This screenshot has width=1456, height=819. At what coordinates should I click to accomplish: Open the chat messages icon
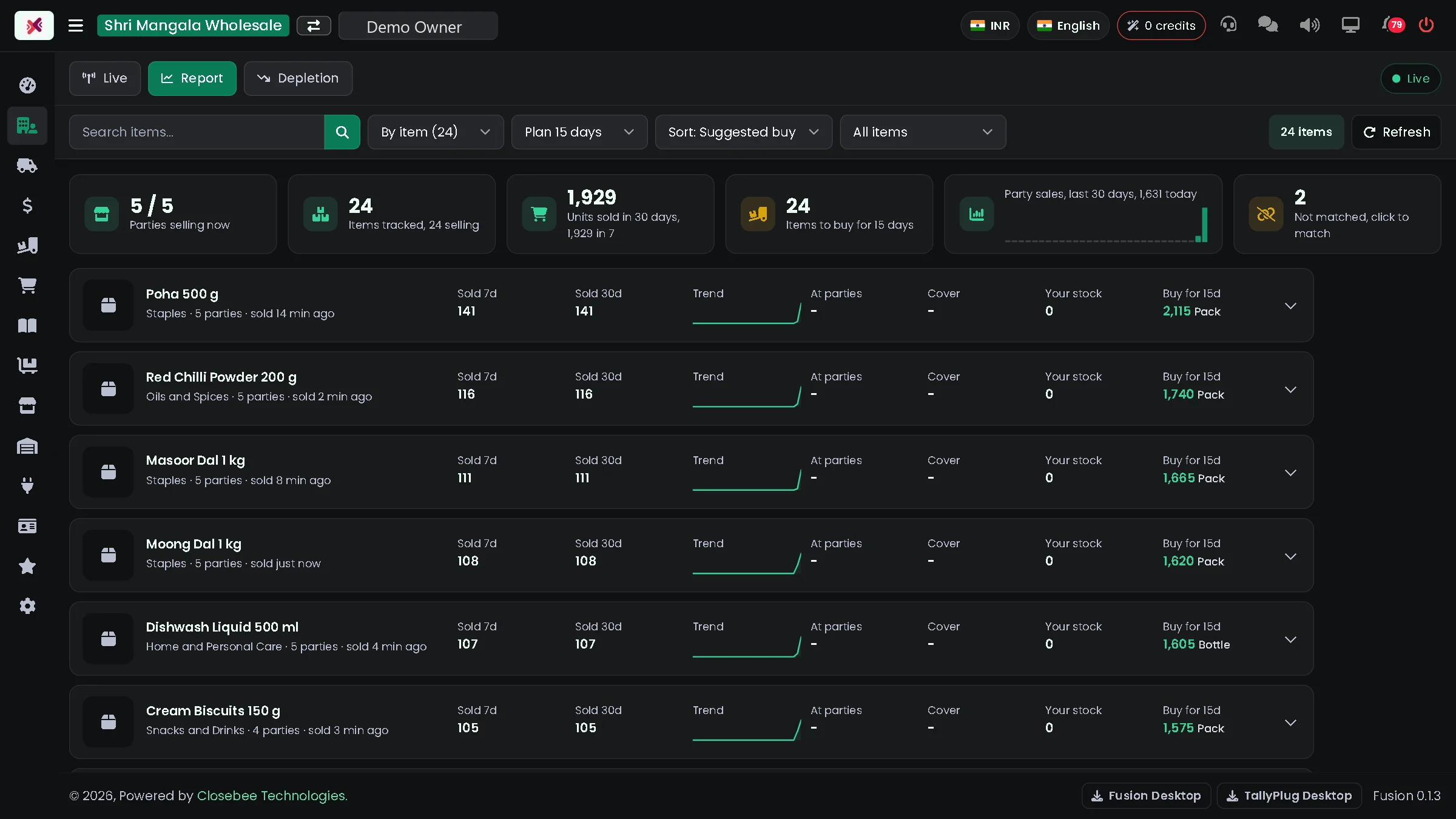pos(1268,25)
